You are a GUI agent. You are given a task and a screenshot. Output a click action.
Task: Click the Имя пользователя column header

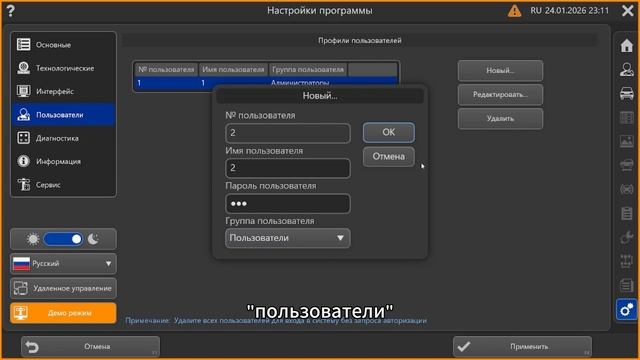(x=233, y=70)
